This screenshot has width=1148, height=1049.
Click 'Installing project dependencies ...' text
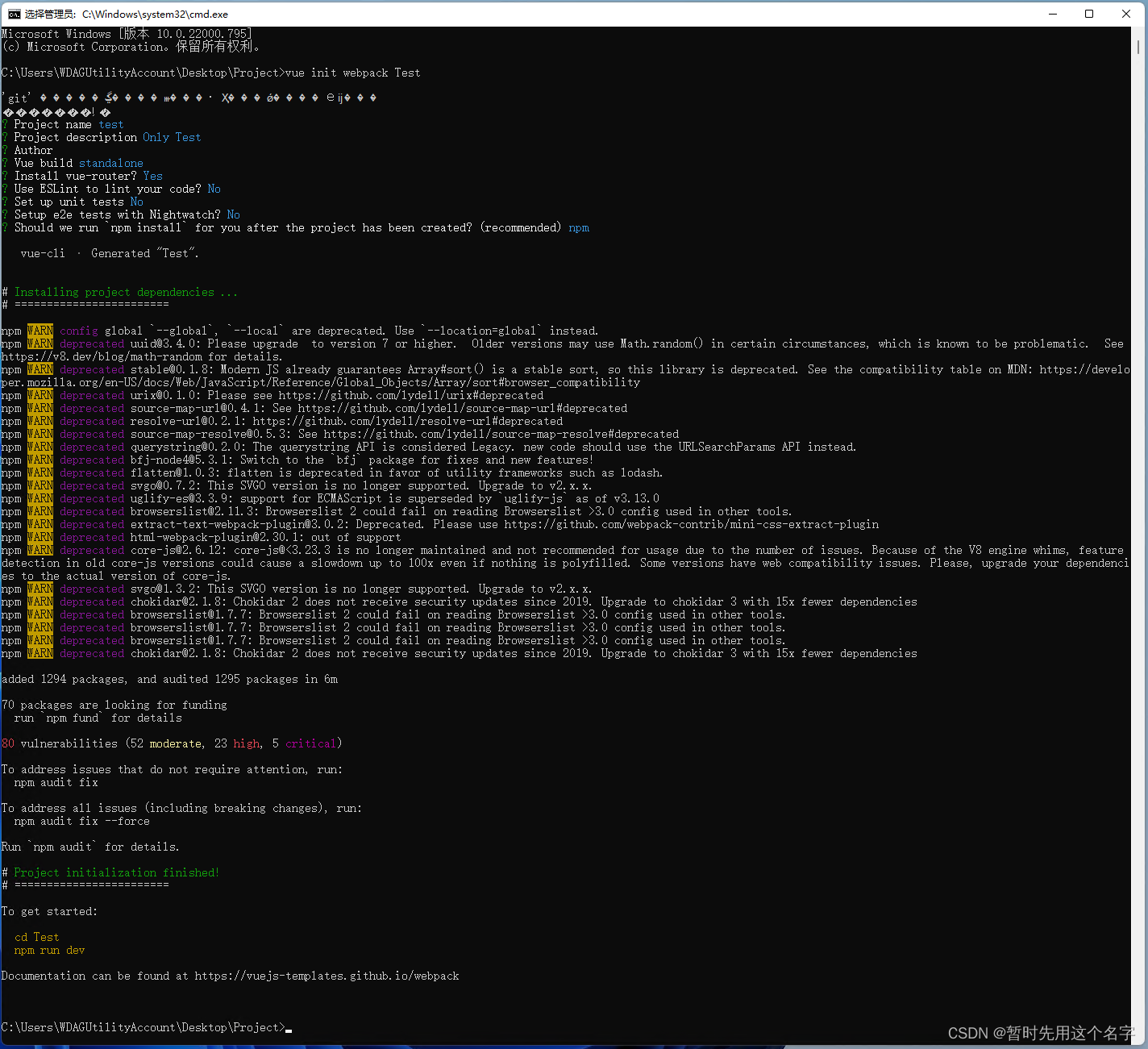pos(126,292)
